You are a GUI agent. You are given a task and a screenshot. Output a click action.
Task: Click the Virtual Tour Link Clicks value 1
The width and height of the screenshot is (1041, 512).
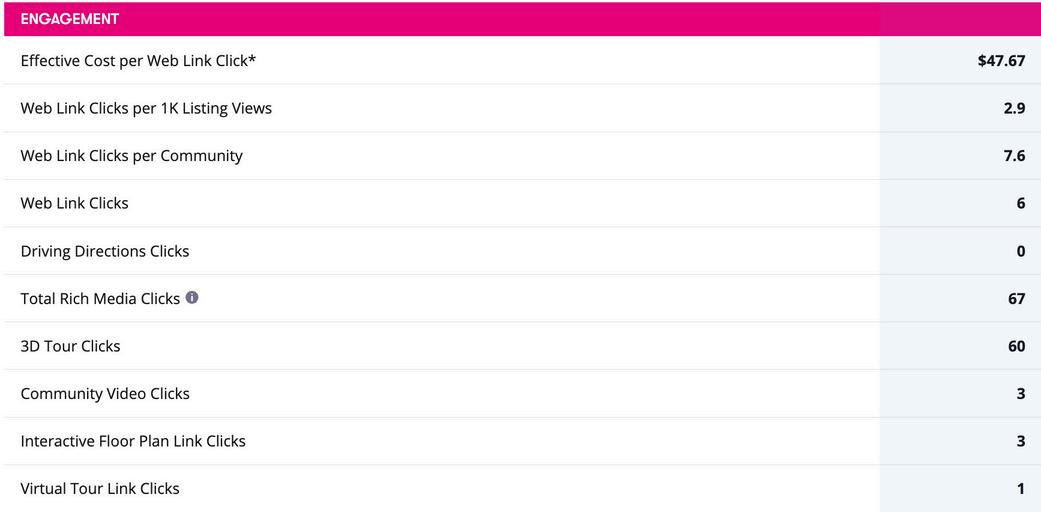1021,489
